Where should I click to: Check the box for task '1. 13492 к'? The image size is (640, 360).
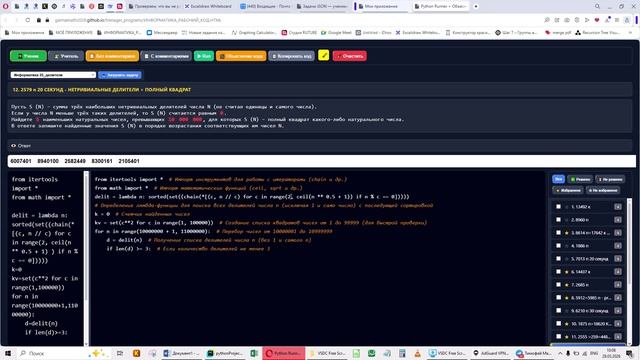pyautogui.click(x=558, y=207)
